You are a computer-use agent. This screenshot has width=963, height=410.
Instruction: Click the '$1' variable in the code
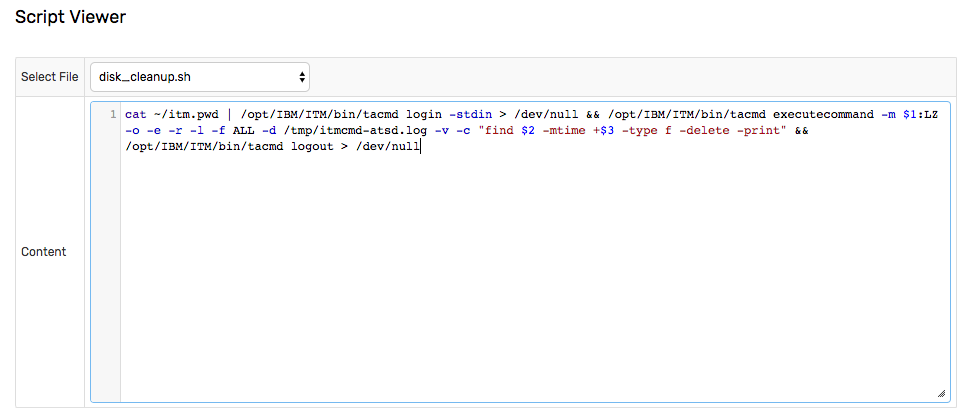pos(907,114)
